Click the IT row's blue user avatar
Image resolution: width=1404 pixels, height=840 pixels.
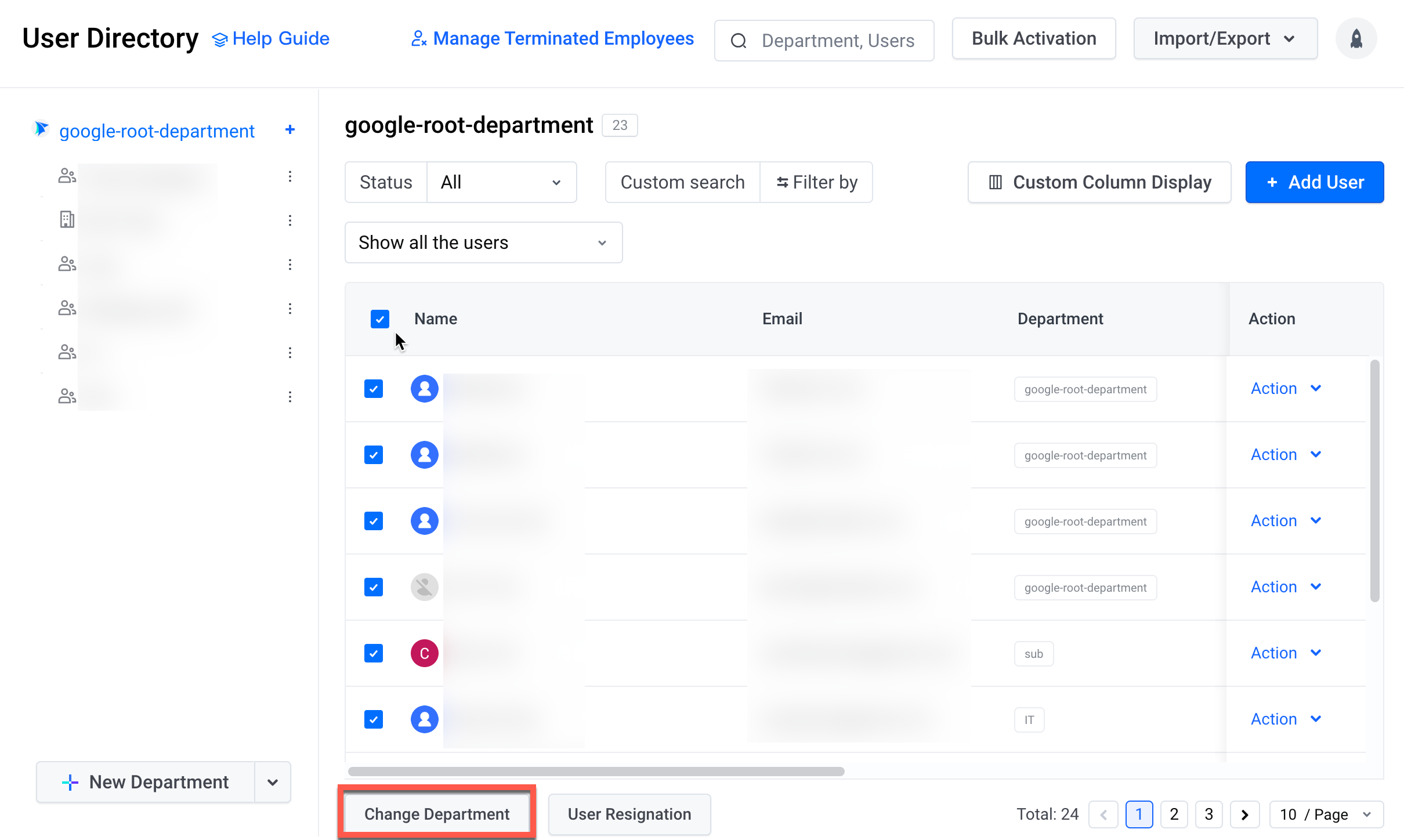click(425, 719)
